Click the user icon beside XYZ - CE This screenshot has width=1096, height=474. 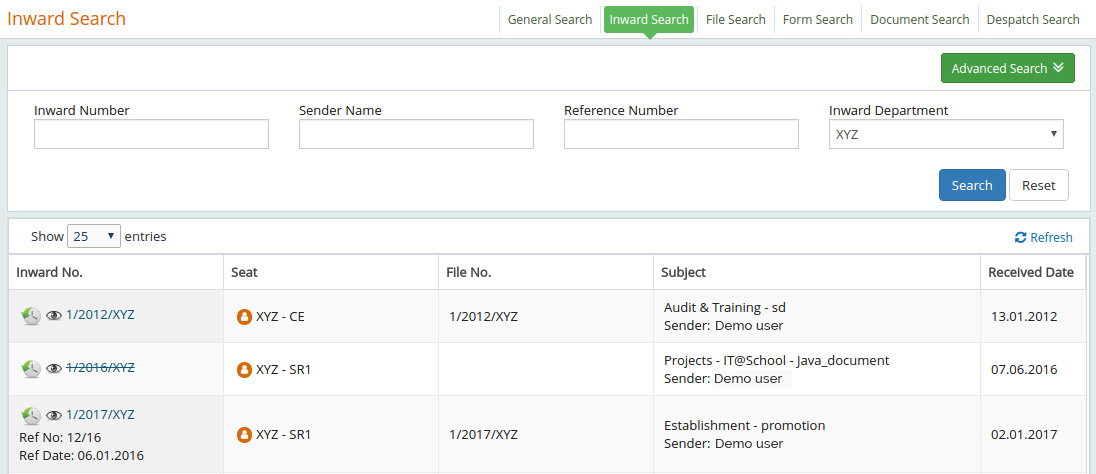click(x=243, y=317)
